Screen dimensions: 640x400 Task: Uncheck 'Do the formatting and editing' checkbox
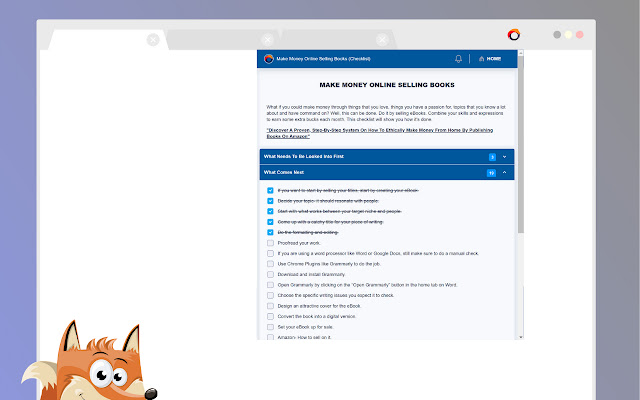coord(270,232)
